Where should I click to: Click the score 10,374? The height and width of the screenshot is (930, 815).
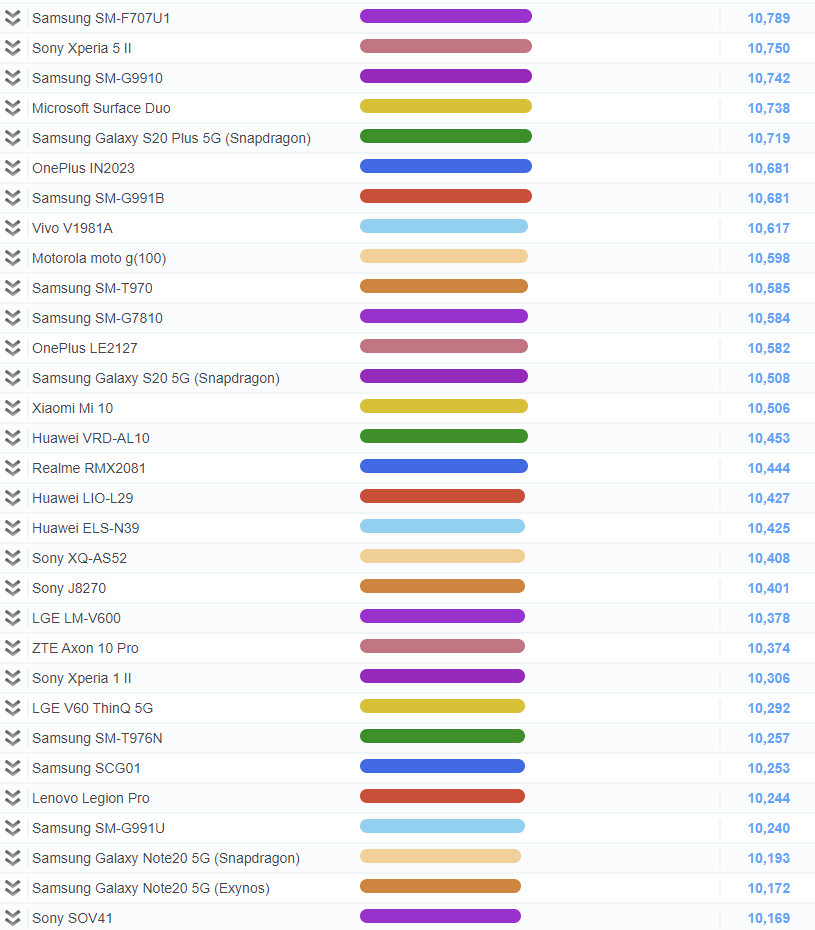[x=769, y=648]
